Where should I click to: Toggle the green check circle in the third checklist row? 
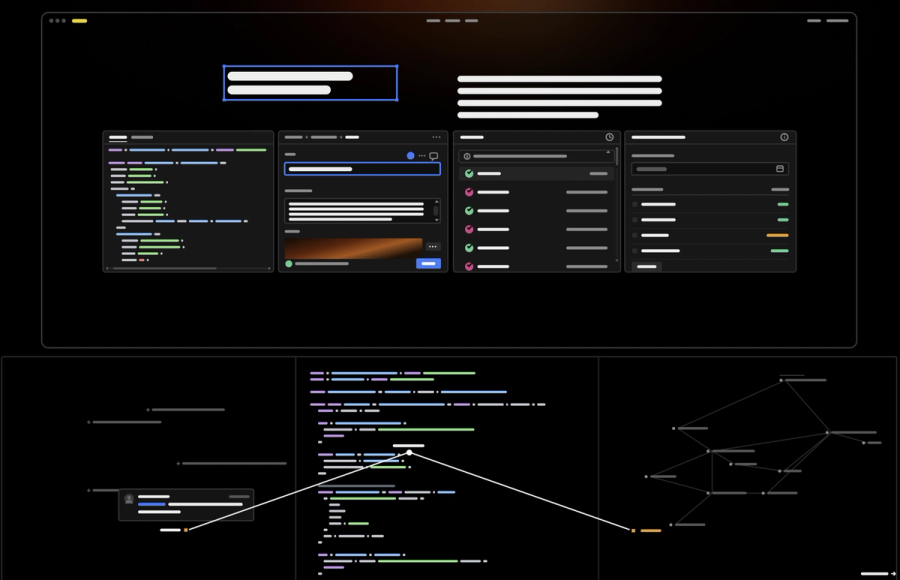pos(469,211)
